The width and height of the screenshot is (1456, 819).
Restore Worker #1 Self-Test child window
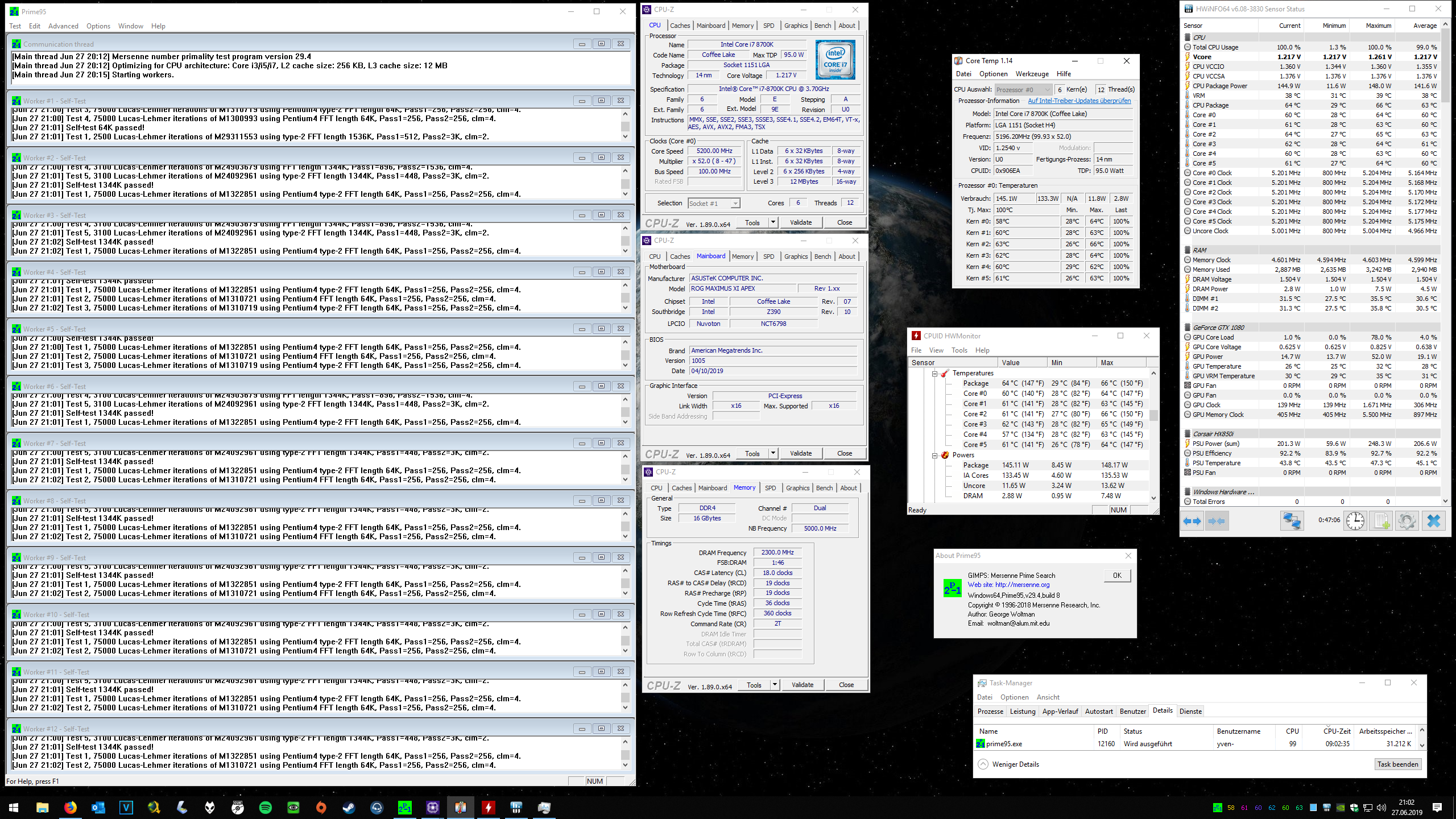tap(601, 101)
